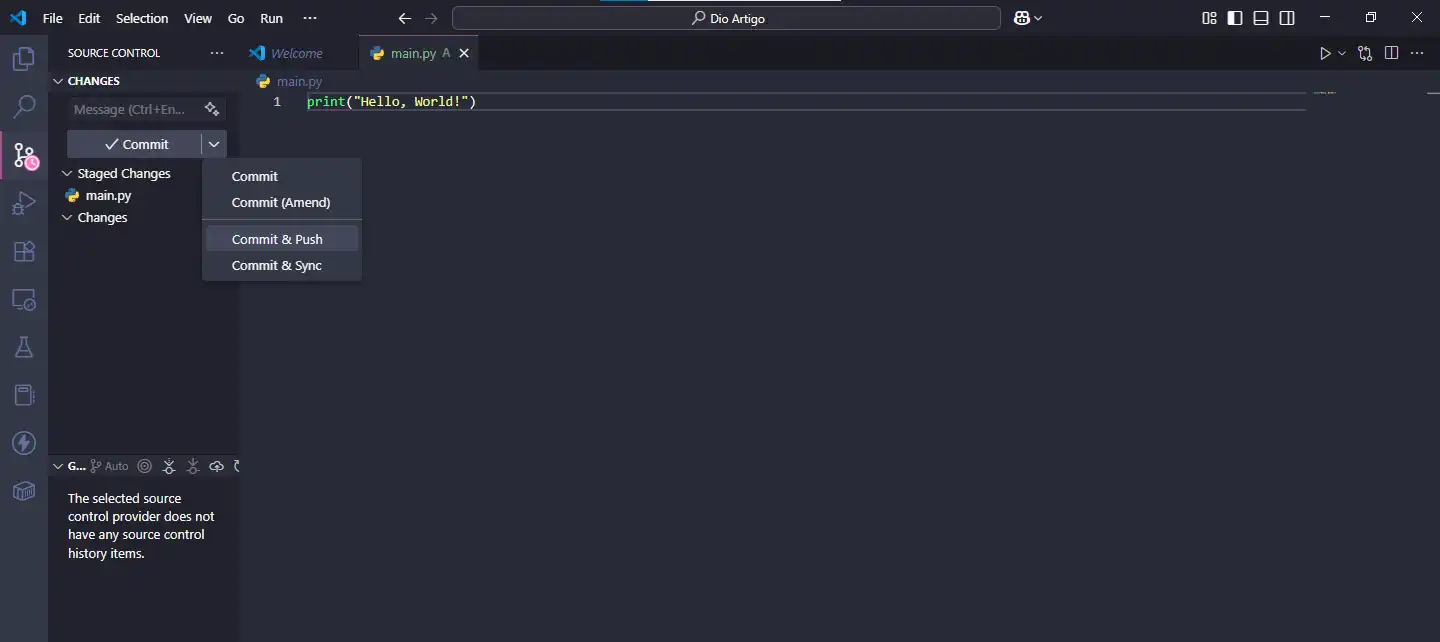Collapse the CHANGES section
The image size is (1440, 642).
(58, 81)
